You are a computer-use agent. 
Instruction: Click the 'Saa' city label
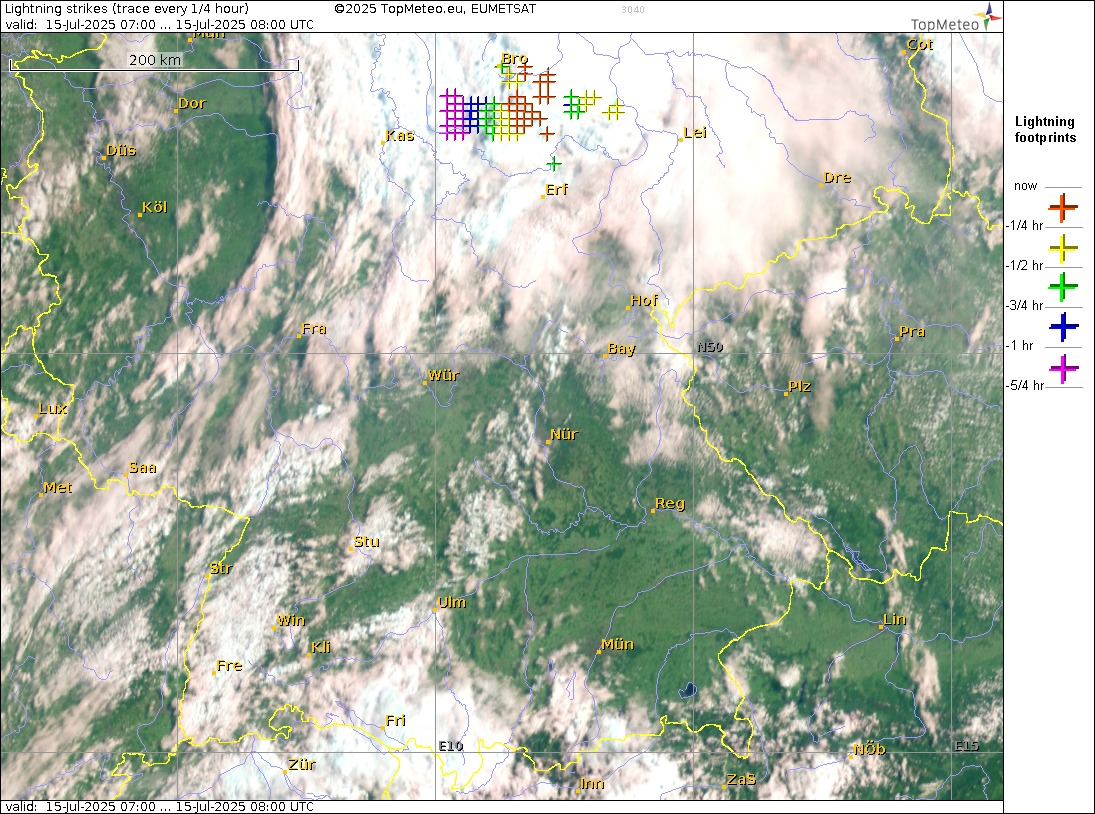click(x=142, y=468)
